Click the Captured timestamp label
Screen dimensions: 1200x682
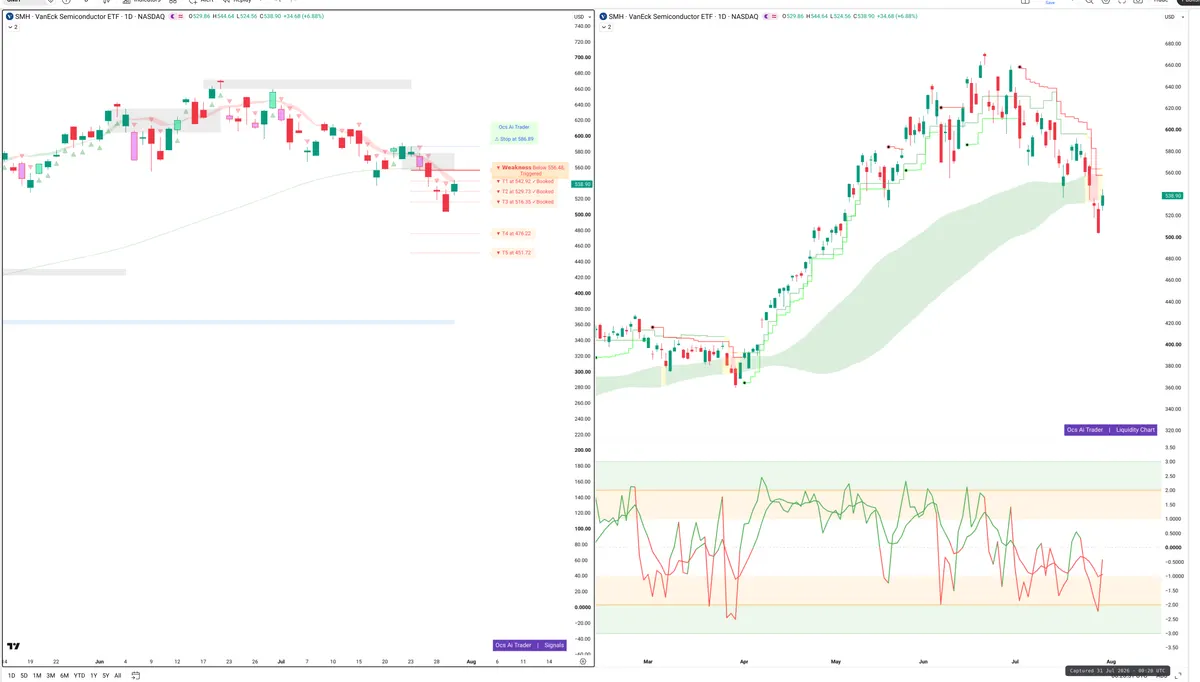tap(1119, 671)
